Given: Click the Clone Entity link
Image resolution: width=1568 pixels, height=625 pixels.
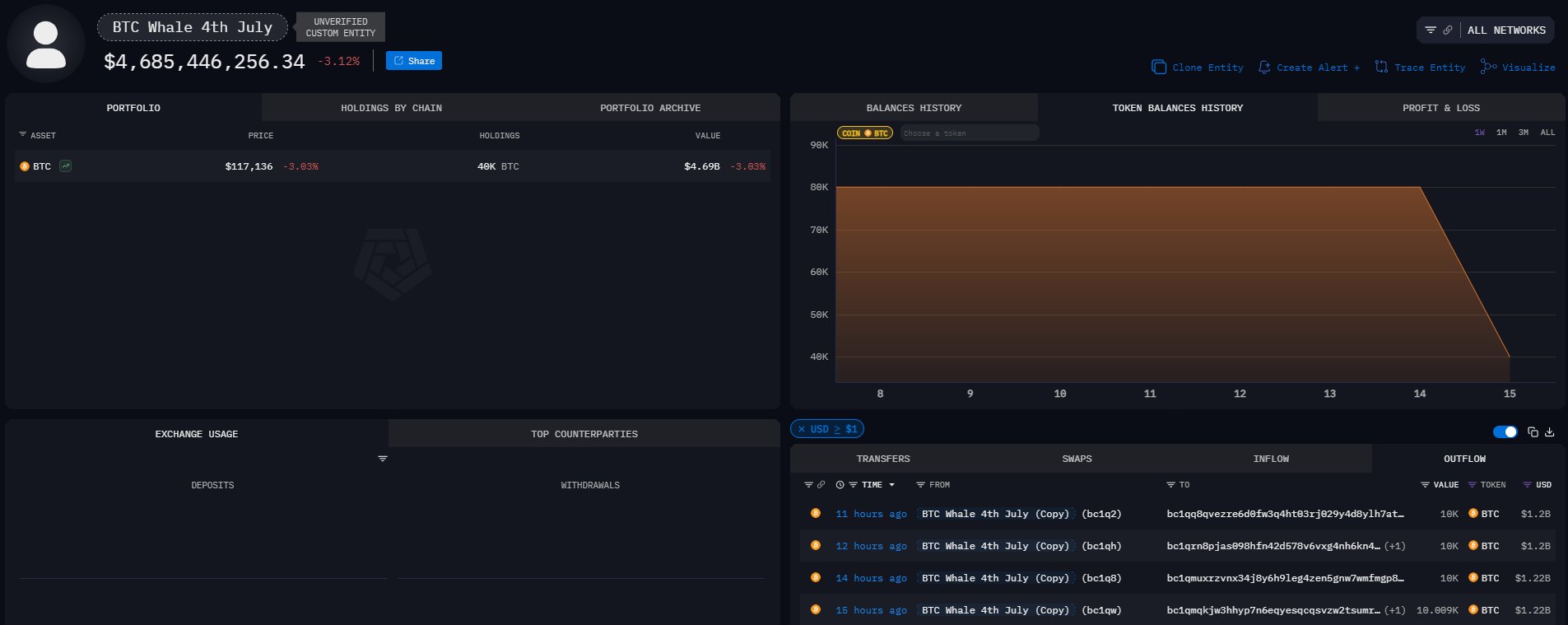Looking at the screenshot, I should coord(1207,68).
